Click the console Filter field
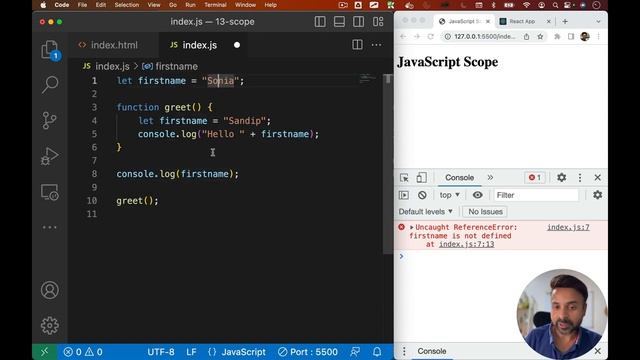 tap(536, 195)
